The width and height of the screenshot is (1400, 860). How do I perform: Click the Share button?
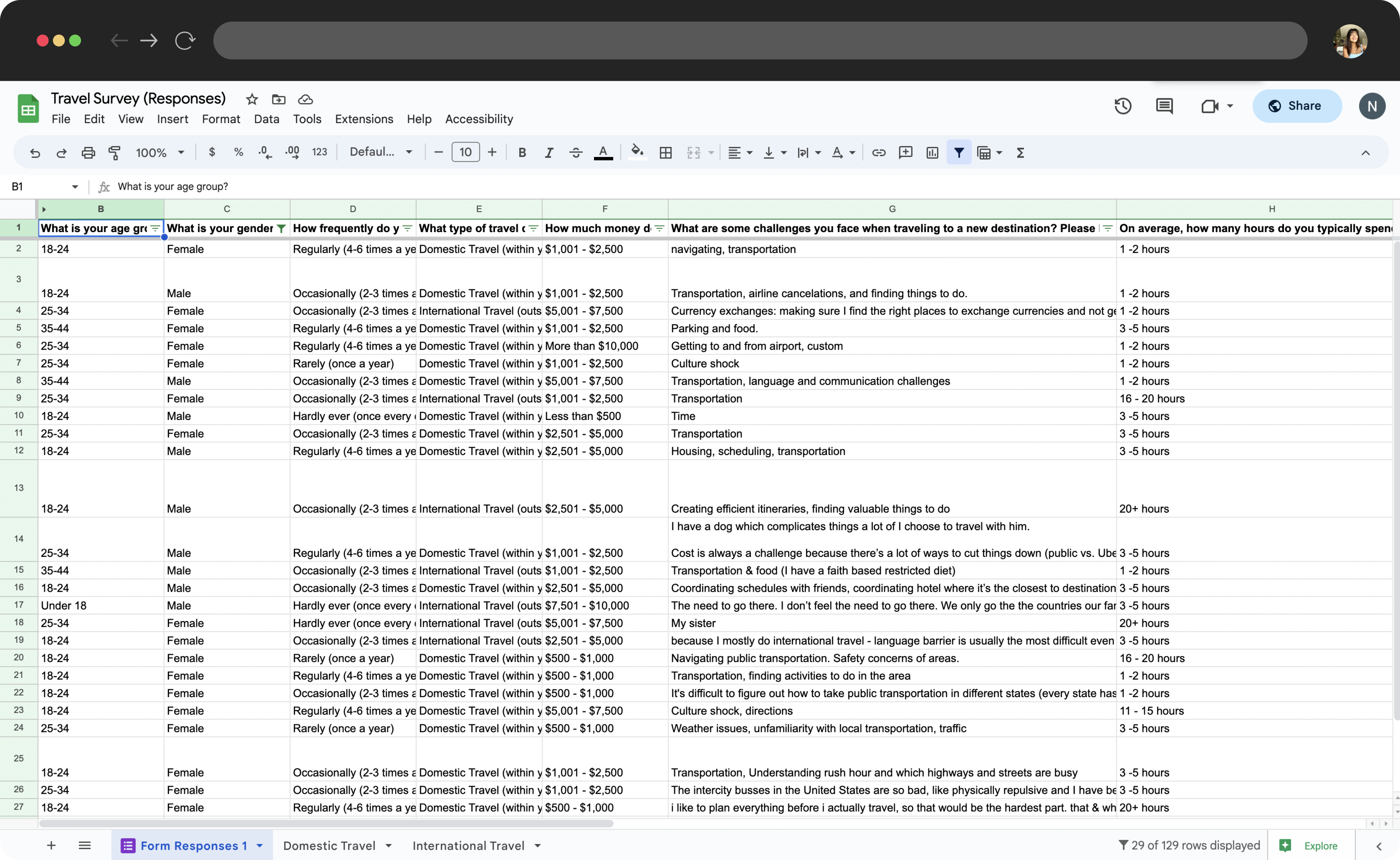click(x=1297, y=106)
